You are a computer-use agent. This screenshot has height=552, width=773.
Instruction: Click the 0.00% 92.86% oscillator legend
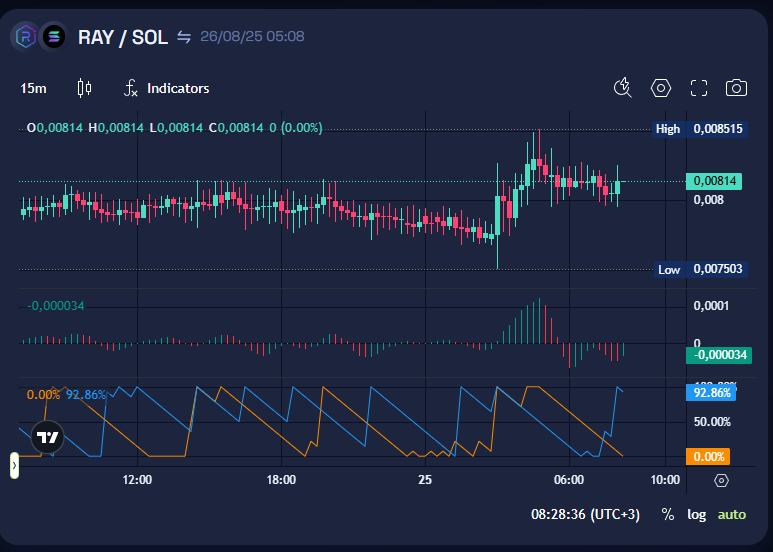pyautogui.click(x=66, y=395)
